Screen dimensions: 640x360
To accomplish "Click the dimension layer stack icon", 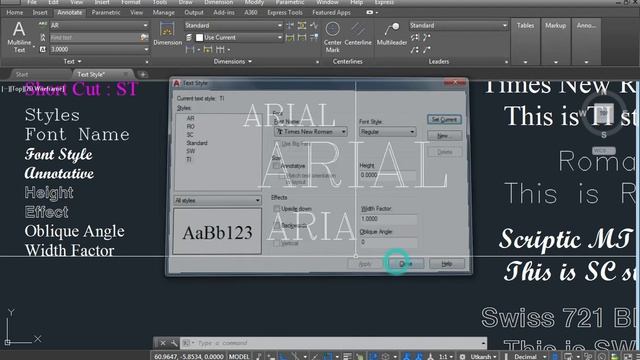I will pos(189,38).
